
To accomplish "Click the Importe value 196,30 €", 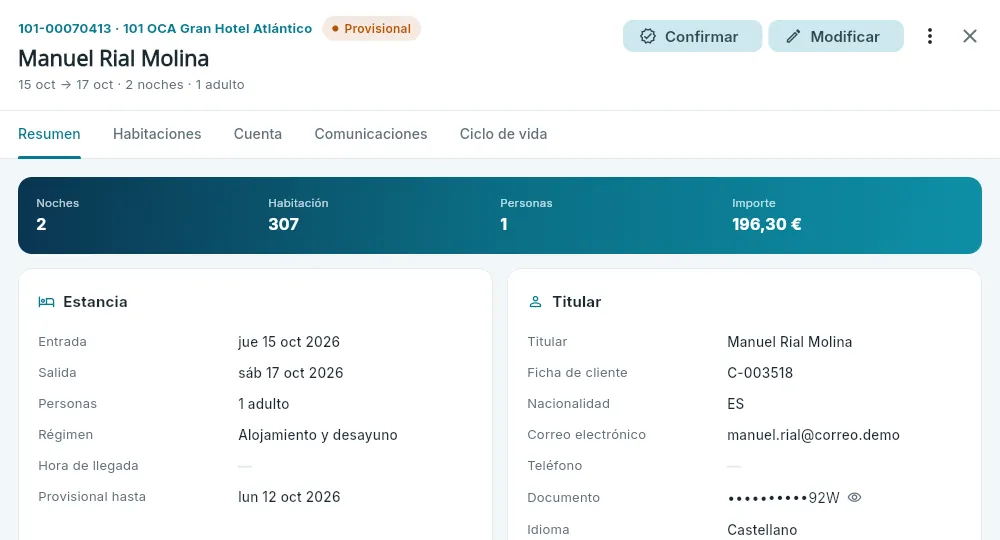I will point(767,224).
